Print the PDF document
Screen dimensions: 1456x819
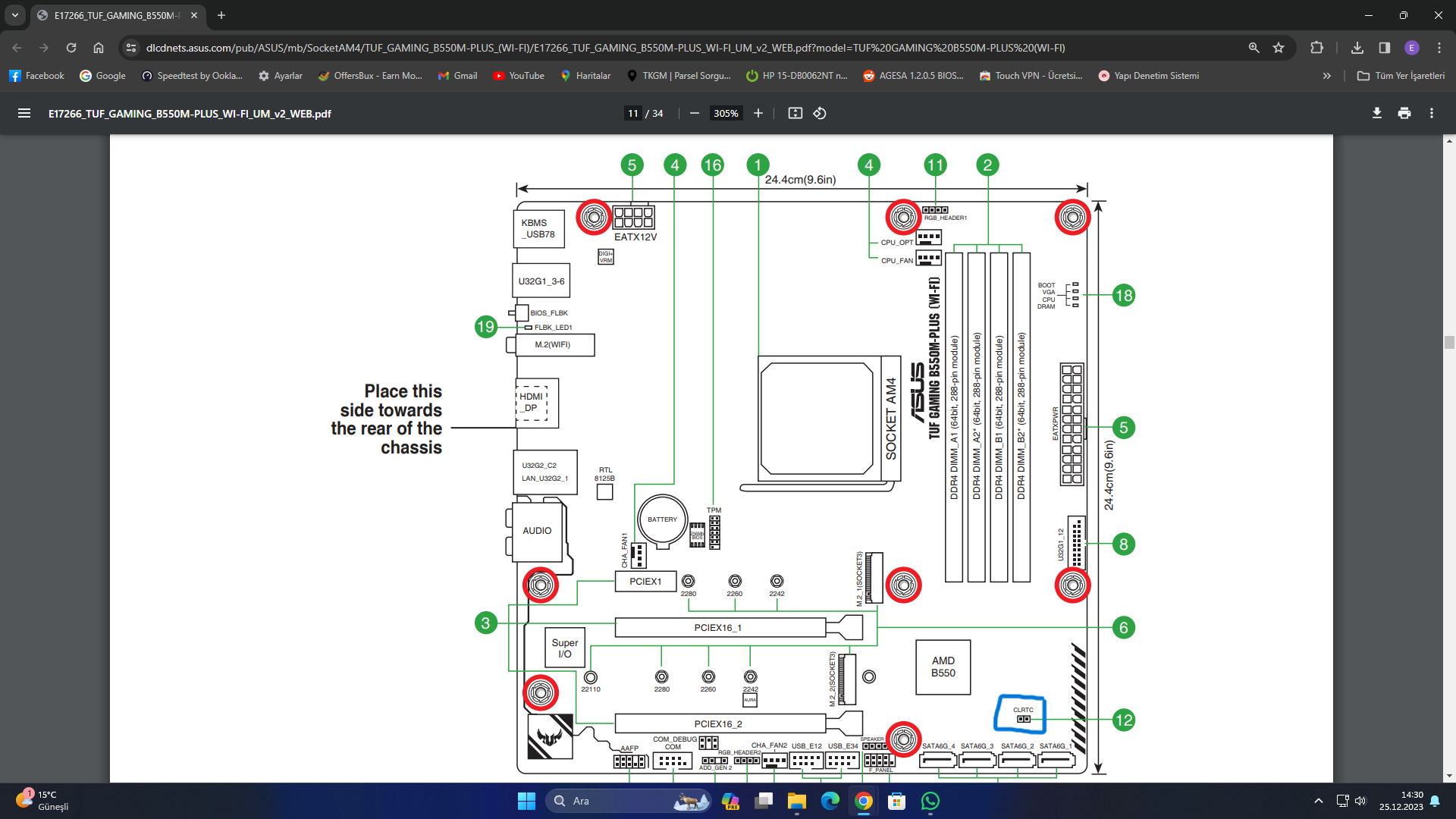pos(1404,113)
